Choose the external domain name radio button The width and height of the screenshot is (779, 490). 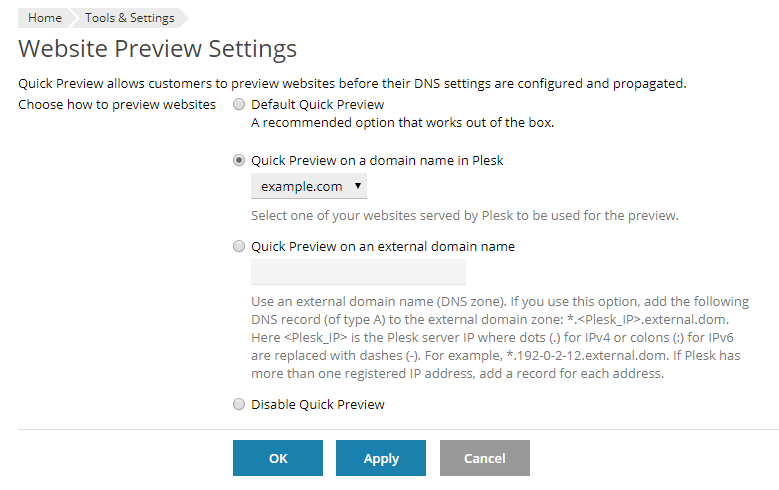(238, 246)
